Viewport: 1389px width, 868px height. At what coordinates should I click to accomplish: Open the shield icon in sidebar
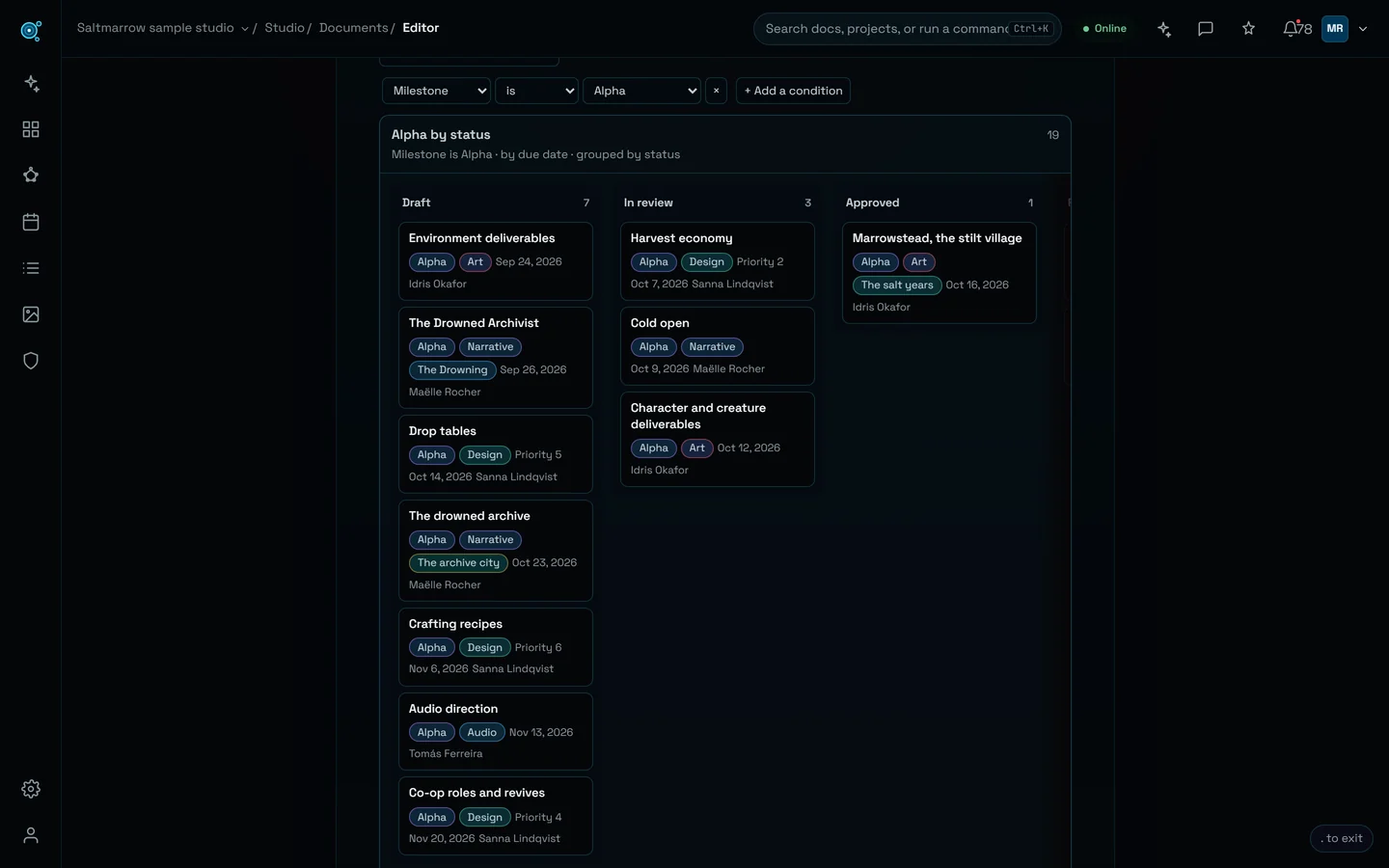31,361
